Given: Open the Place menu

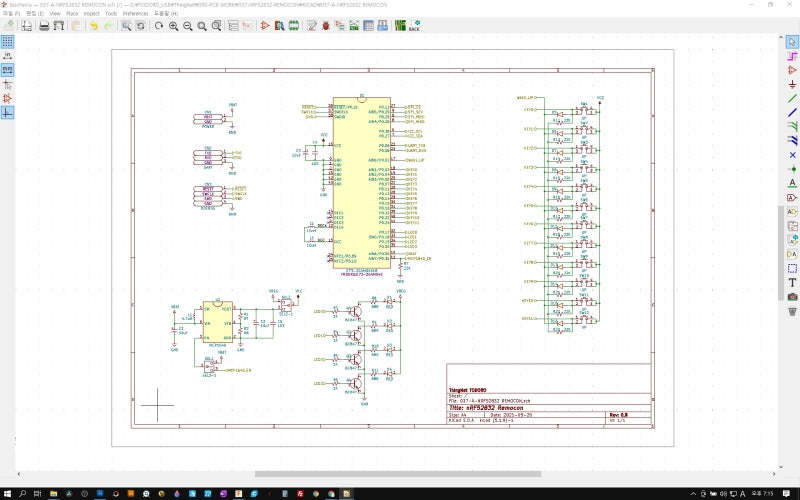Looking at the screenshot, I should [72, 13].
